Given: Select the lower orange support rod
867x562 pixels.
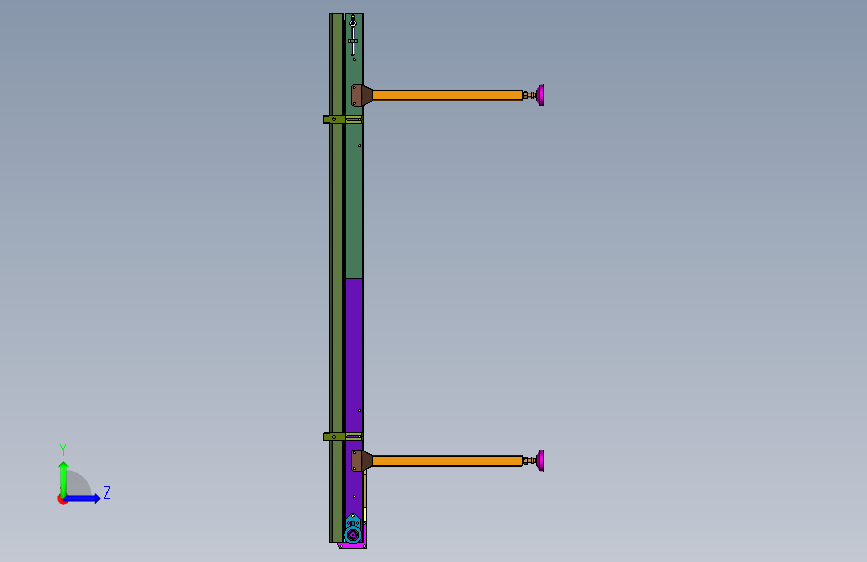Looking at the screenshot, I should click(447, 461).
